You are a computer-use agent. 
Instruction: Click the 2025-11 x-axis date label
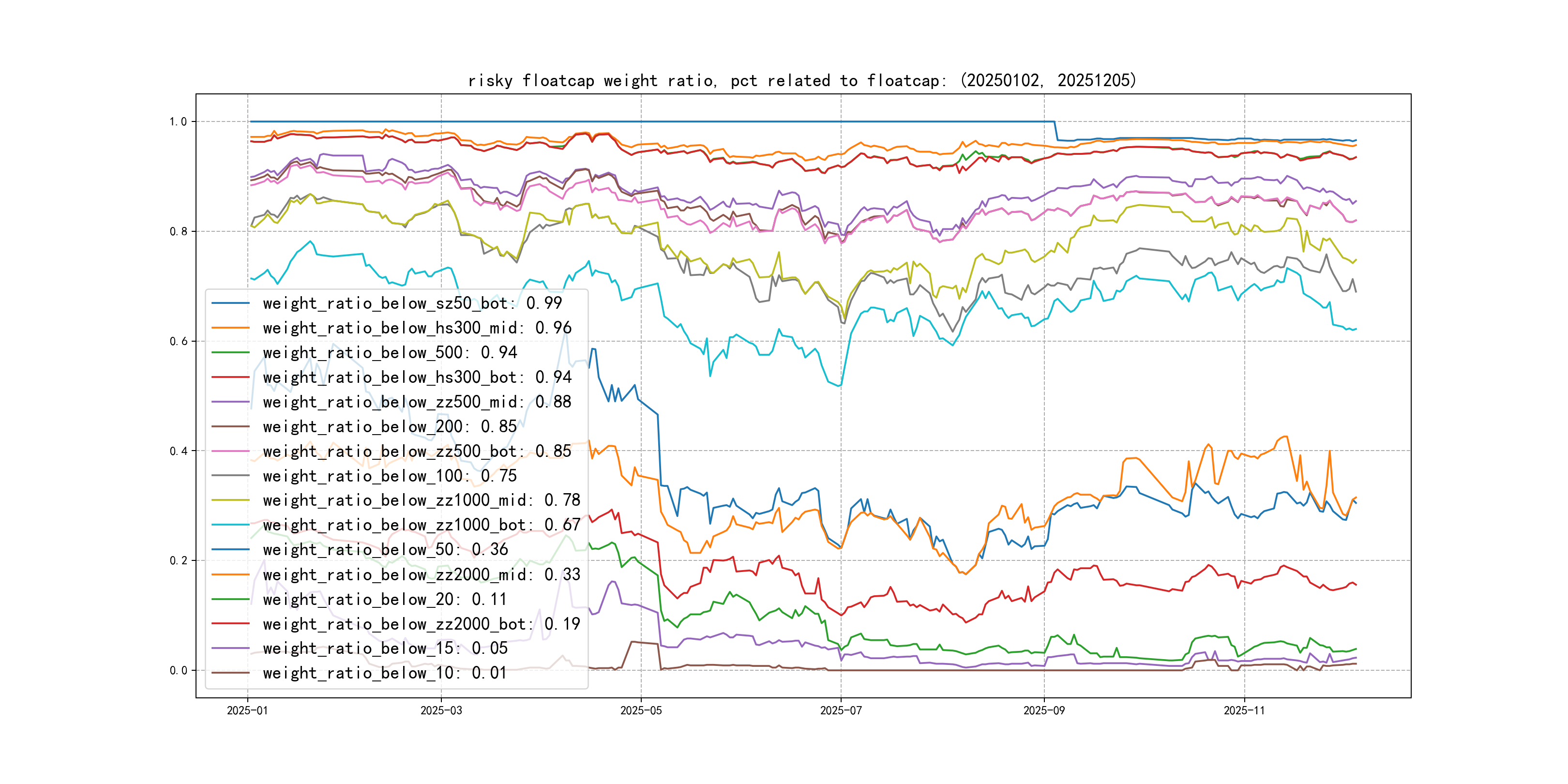[1244, 710]
